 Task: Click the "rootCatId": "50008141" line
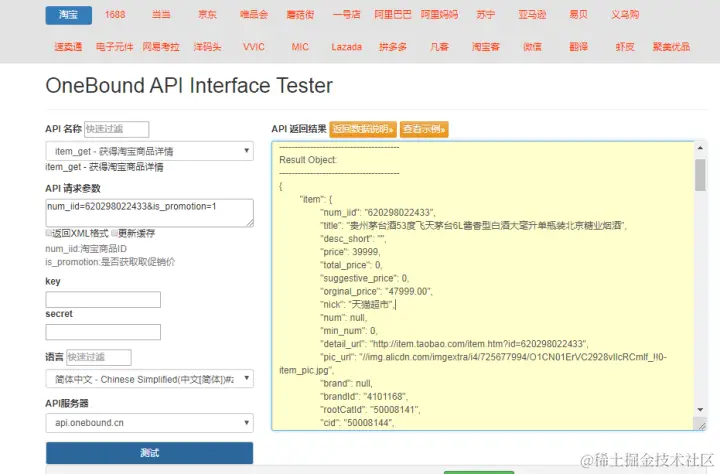coord(370,410)
